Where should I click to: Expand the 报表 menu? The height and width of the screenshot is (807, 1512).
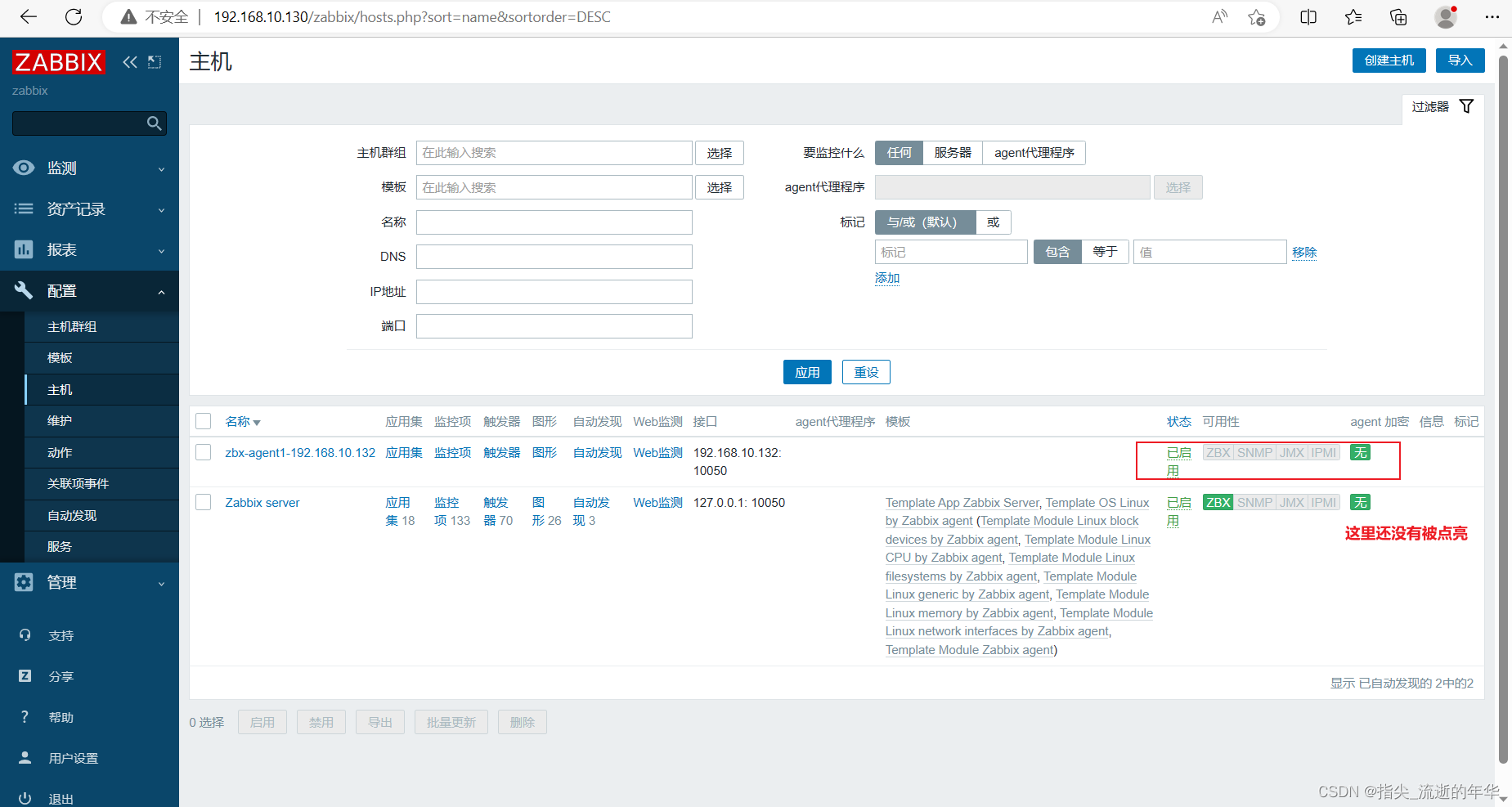(89, 249)
